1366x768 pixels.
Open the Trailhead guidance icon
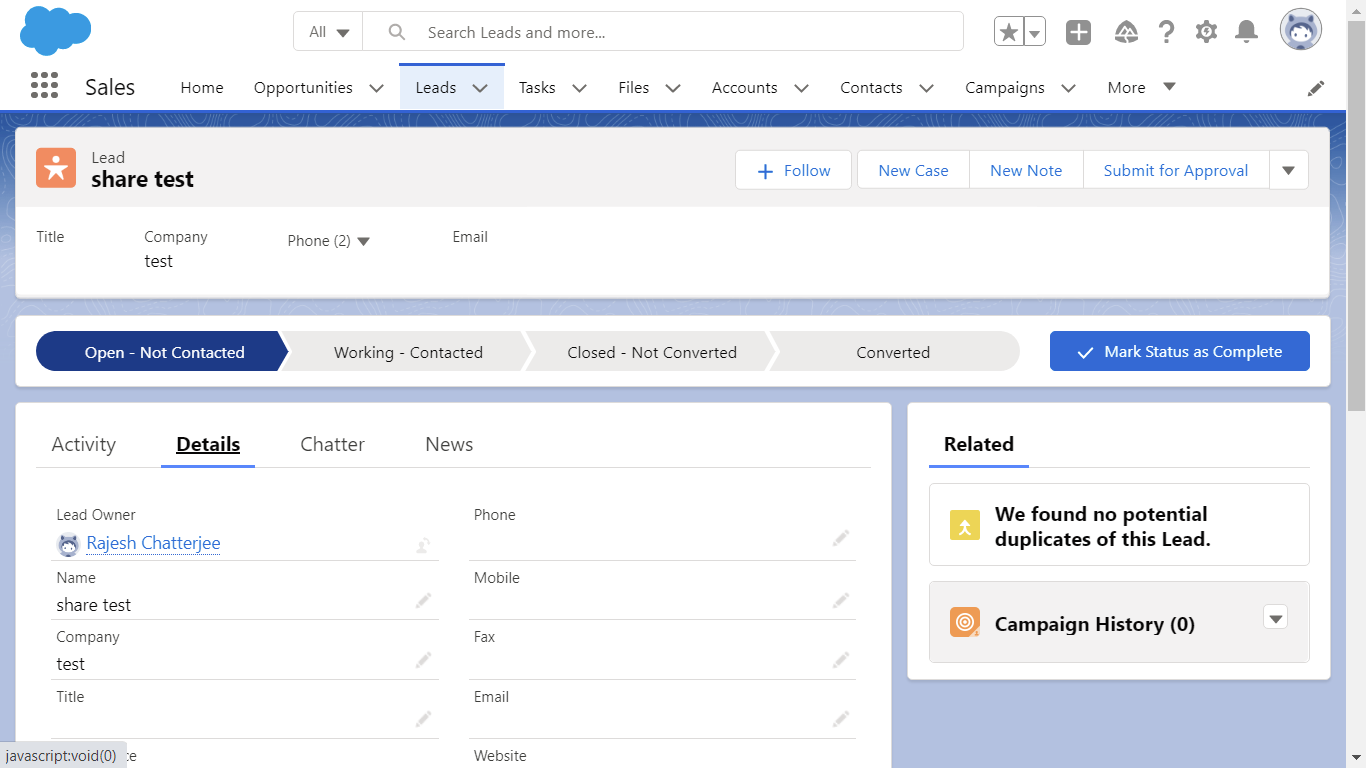(1126, 32)
